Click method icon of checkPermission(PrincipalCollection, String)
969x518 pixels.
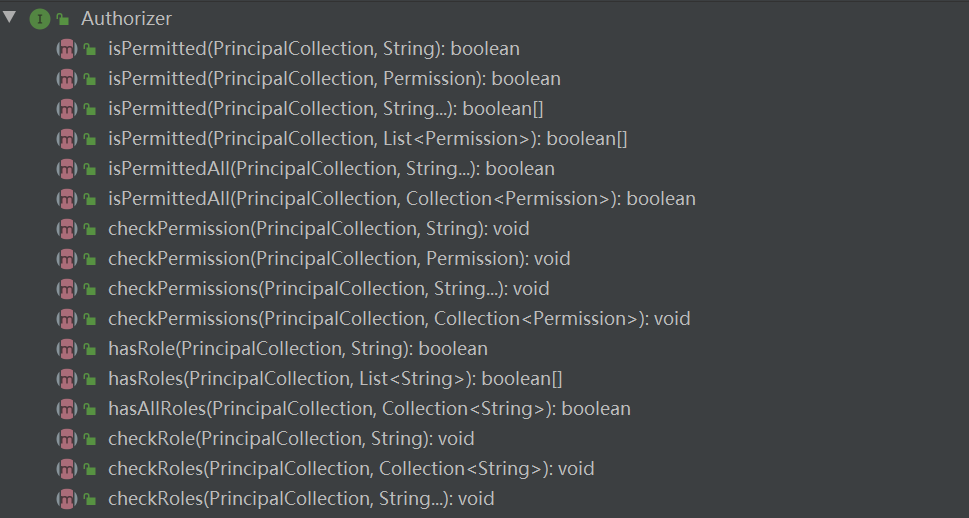[67, 228]
